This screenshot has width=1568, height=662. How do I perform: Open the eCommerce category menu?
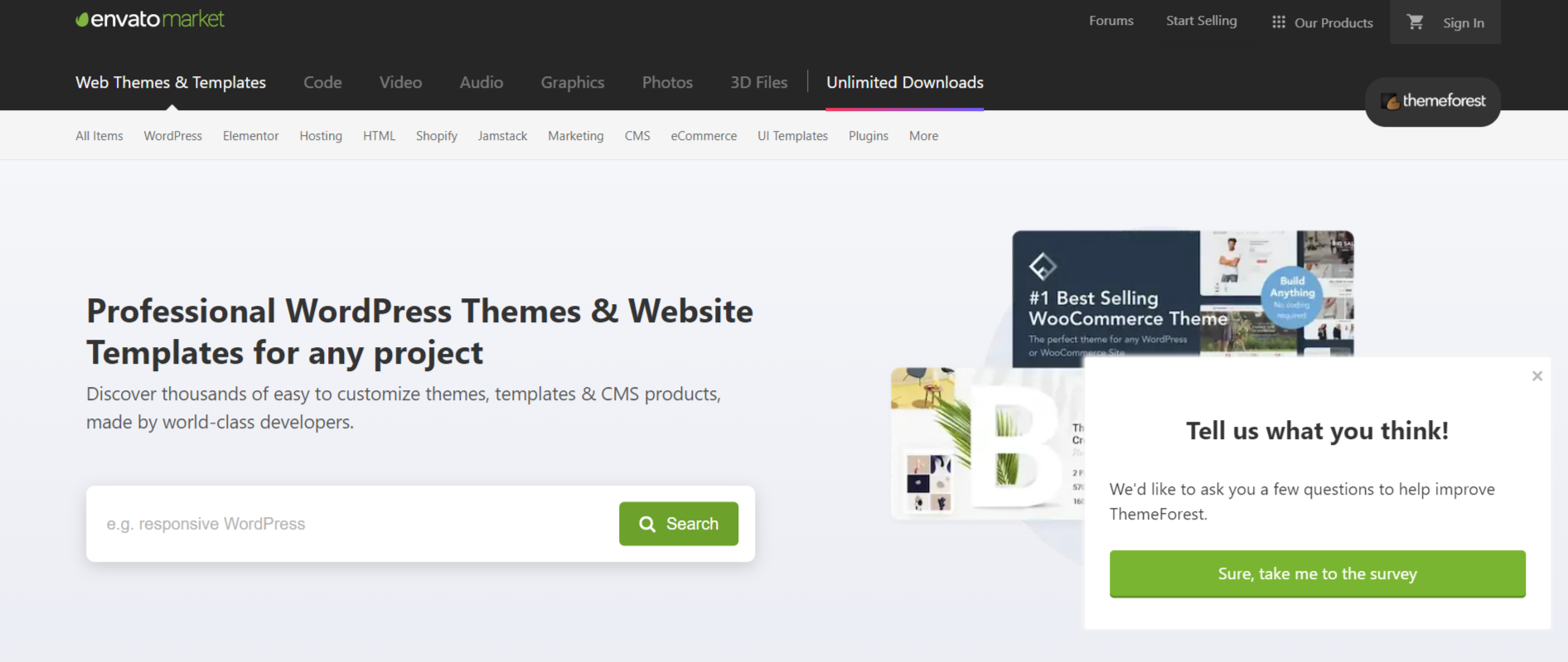(704, 136)
